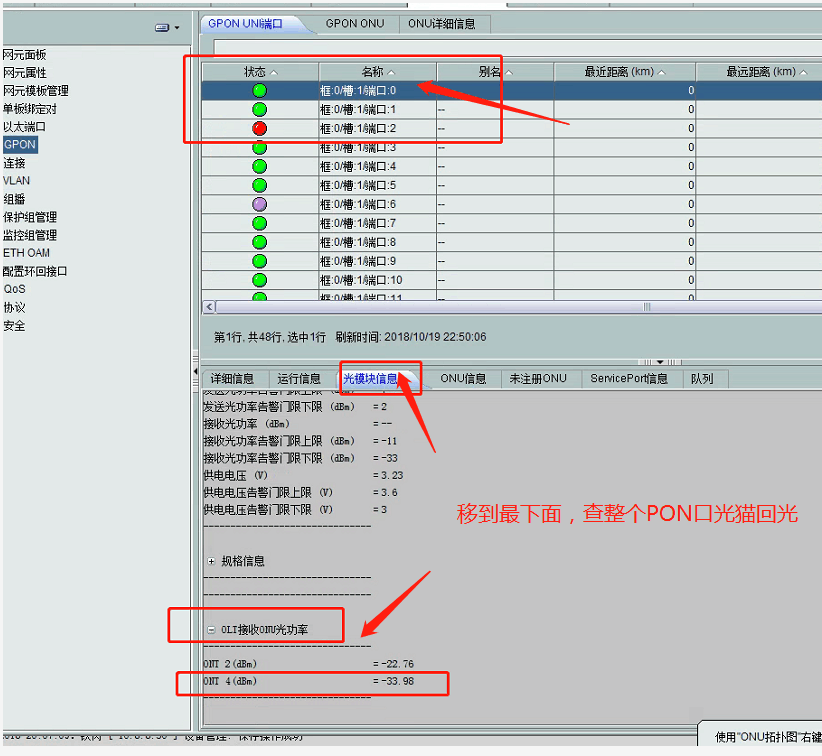The width and height of the screenshot is (822, 756).
Task: Click the green status icon of port 5
Action: (x=259, y=185)
